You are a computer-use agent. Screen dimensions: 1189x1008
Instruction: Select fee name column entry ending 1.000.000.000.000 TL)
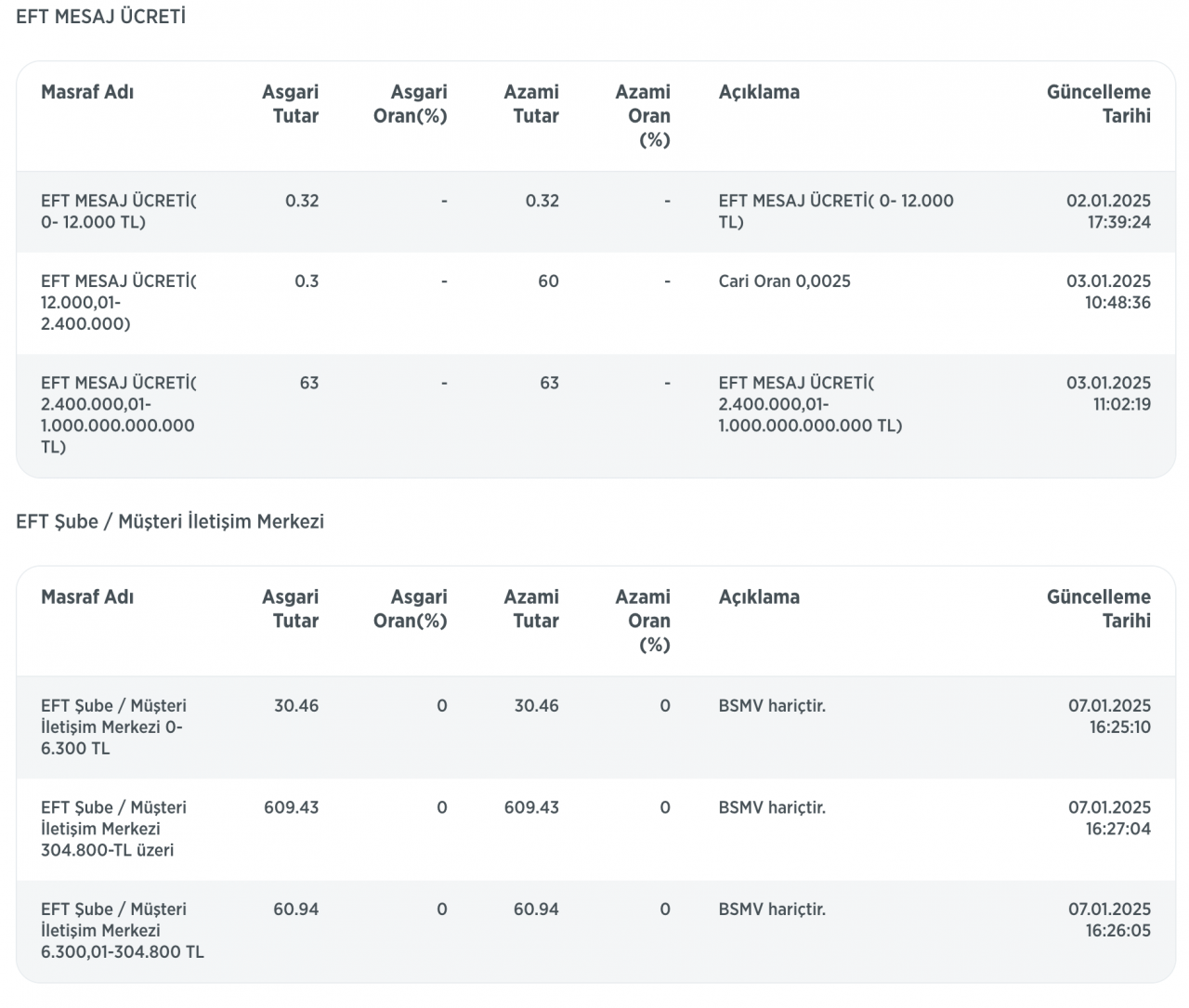(119, 414)
